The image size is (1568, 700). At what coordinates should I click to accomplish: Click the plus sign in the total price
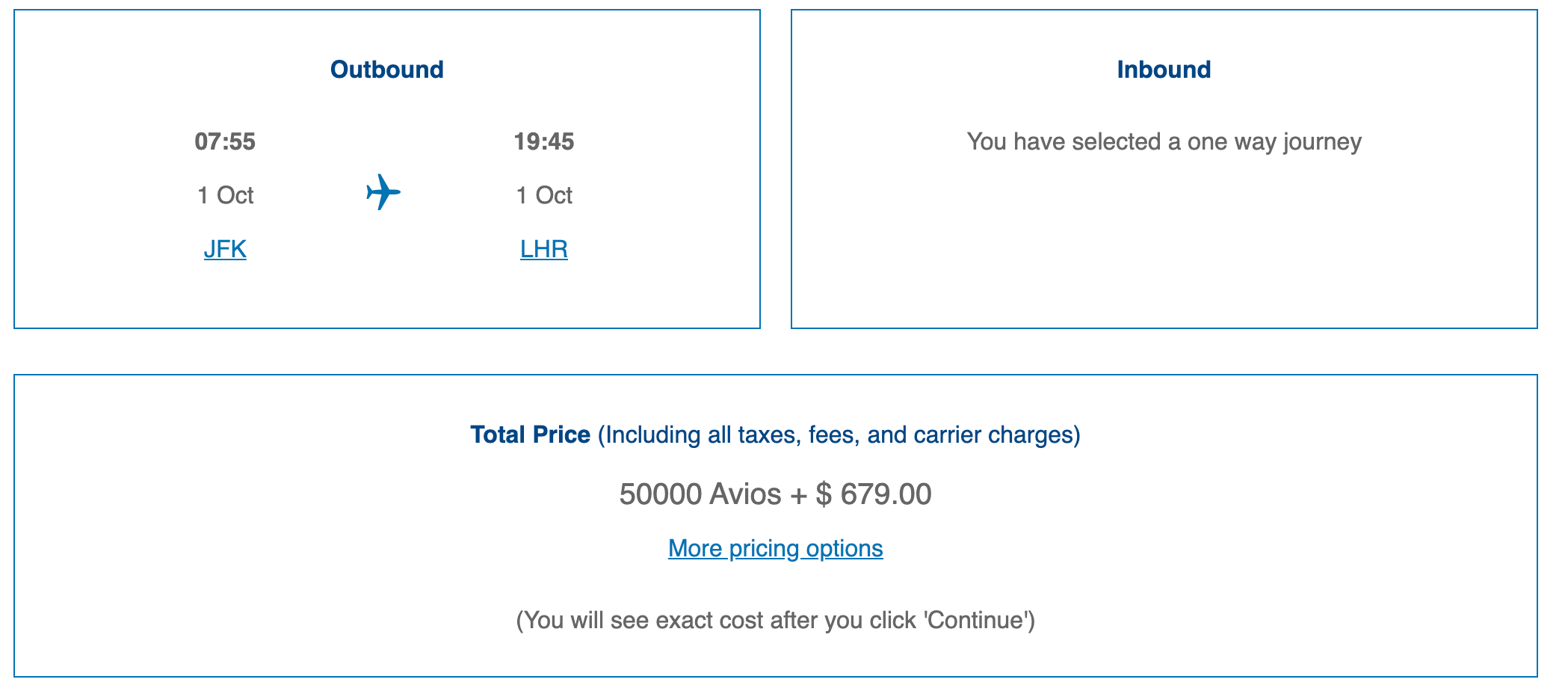click(x=798, y=494)
